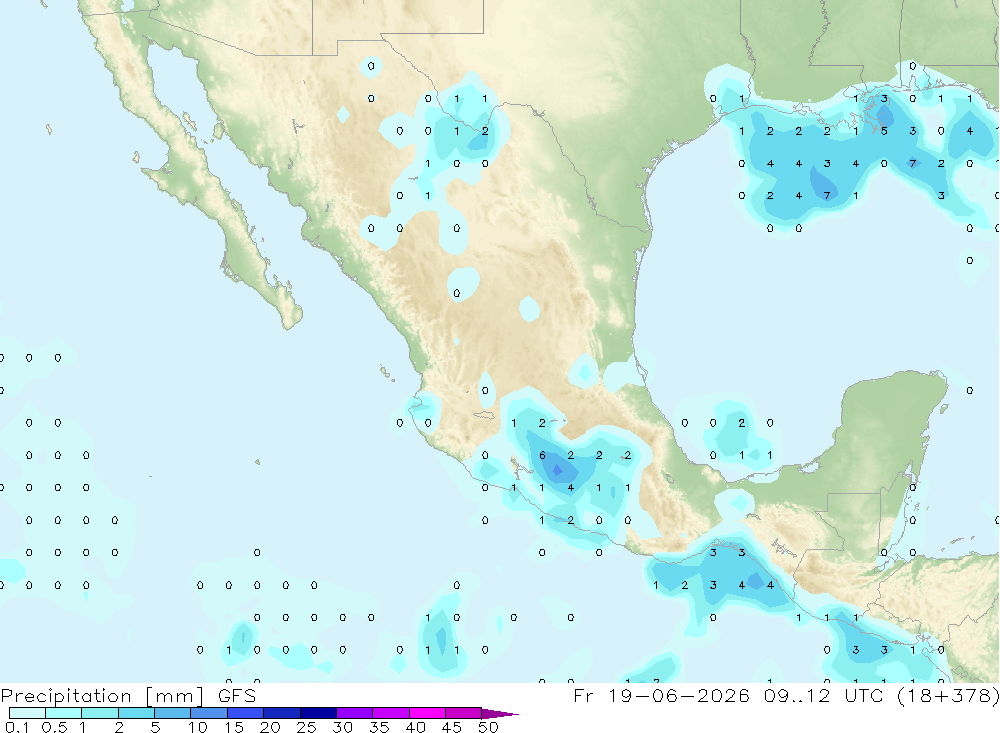Click the '30' legend scale label

point(342,727)
